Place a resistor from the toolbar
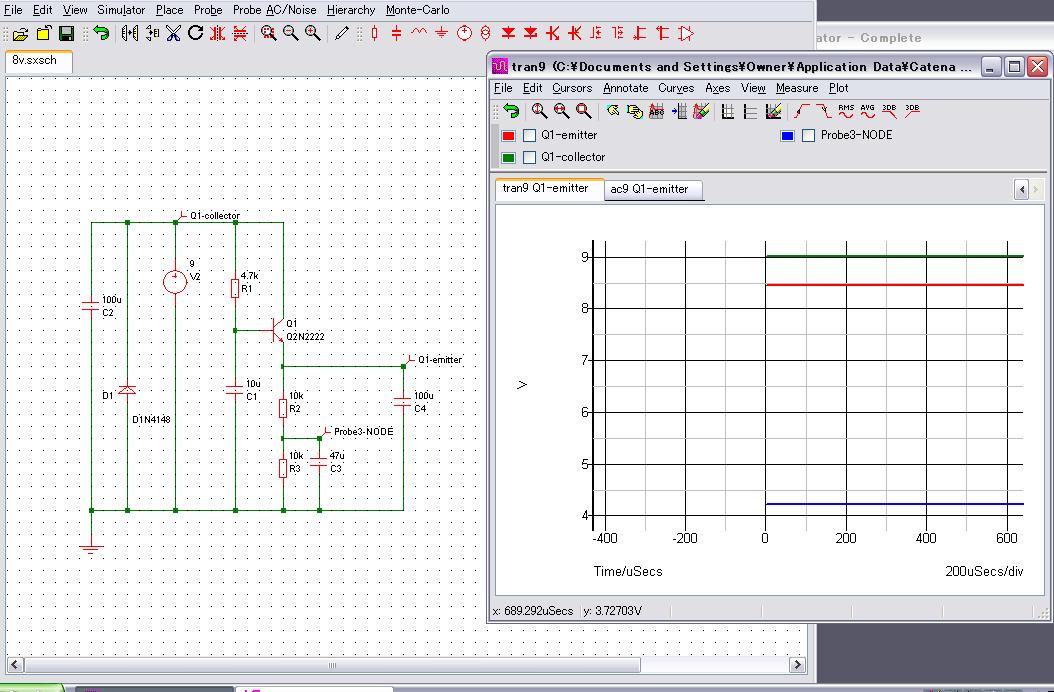 coord(374,33)
